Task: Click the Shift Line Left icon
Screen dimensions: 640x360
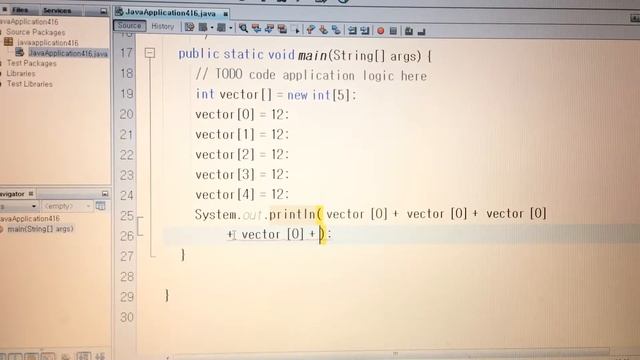Action: 352,30
